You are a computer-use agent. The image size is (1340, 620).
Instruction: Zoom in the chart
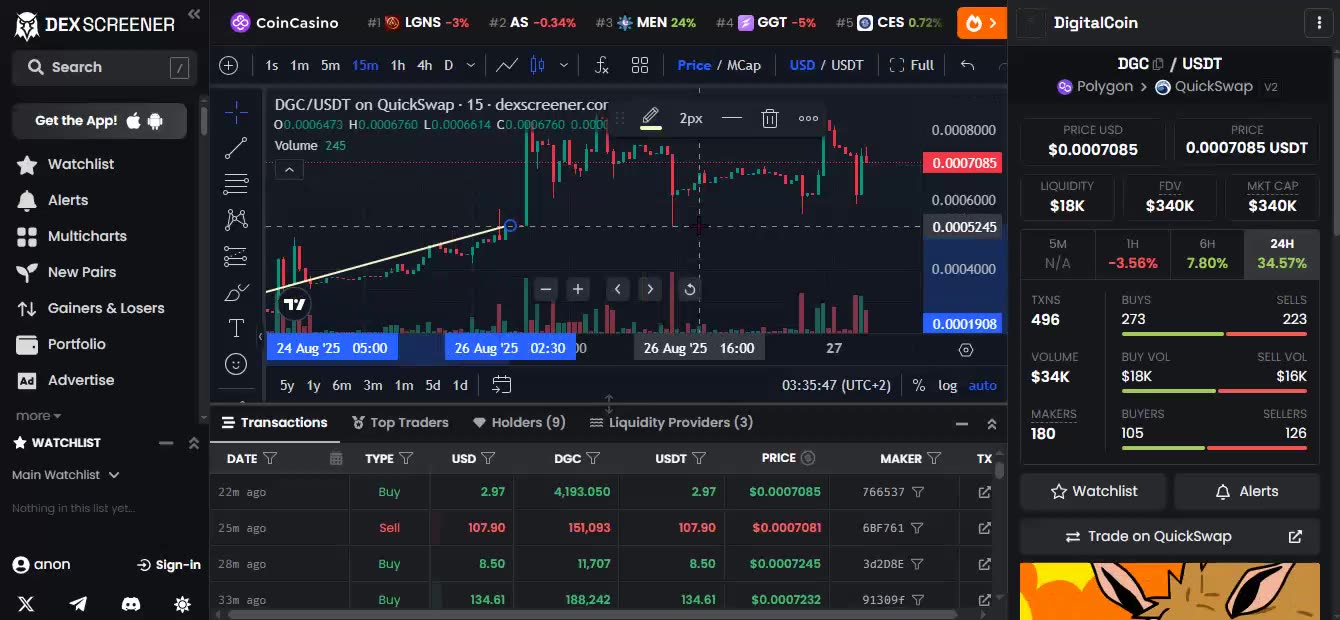tap(578, 290)
